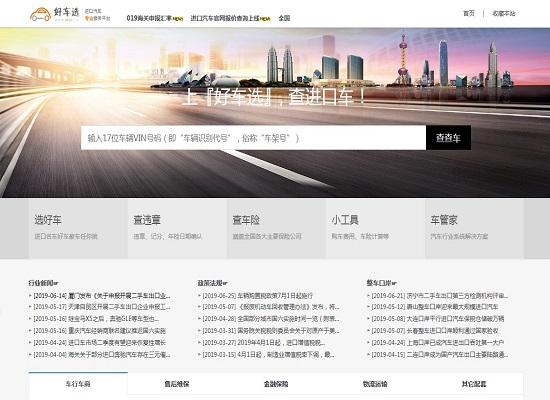The image size is (550, 400).
Task: Select the 物流运输 tab
Action: [x=375, y=384]
